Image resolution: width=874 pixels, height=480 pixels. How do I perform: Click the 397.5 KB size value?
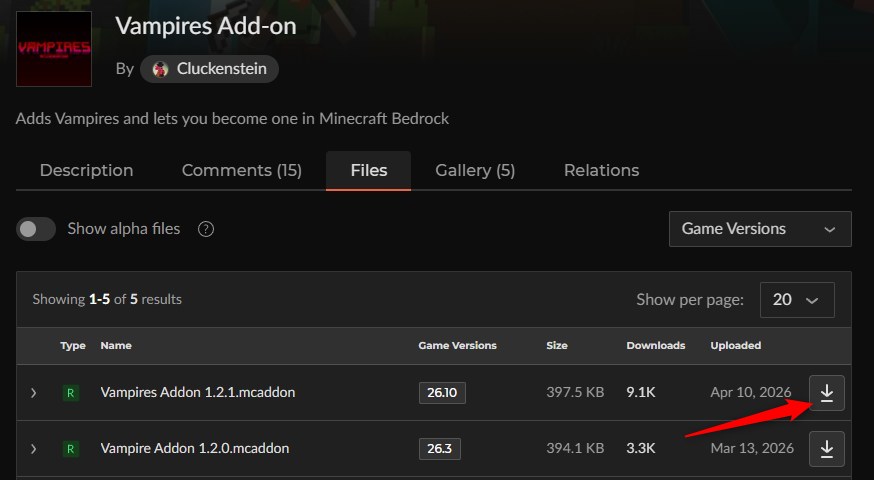[575, 392]
